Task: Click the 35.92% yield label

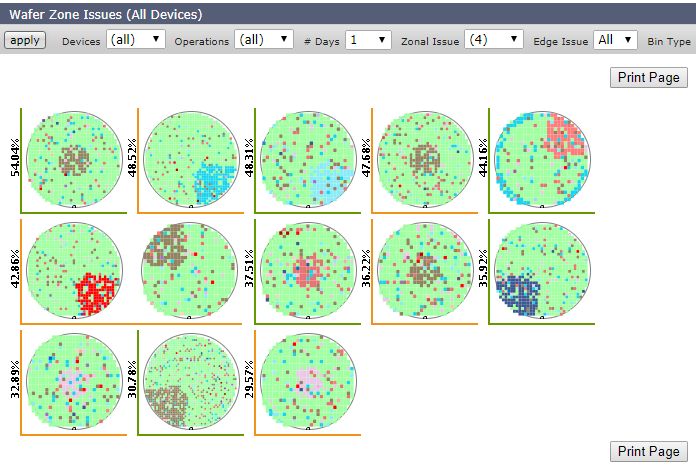Action: [x=483, y=269]
